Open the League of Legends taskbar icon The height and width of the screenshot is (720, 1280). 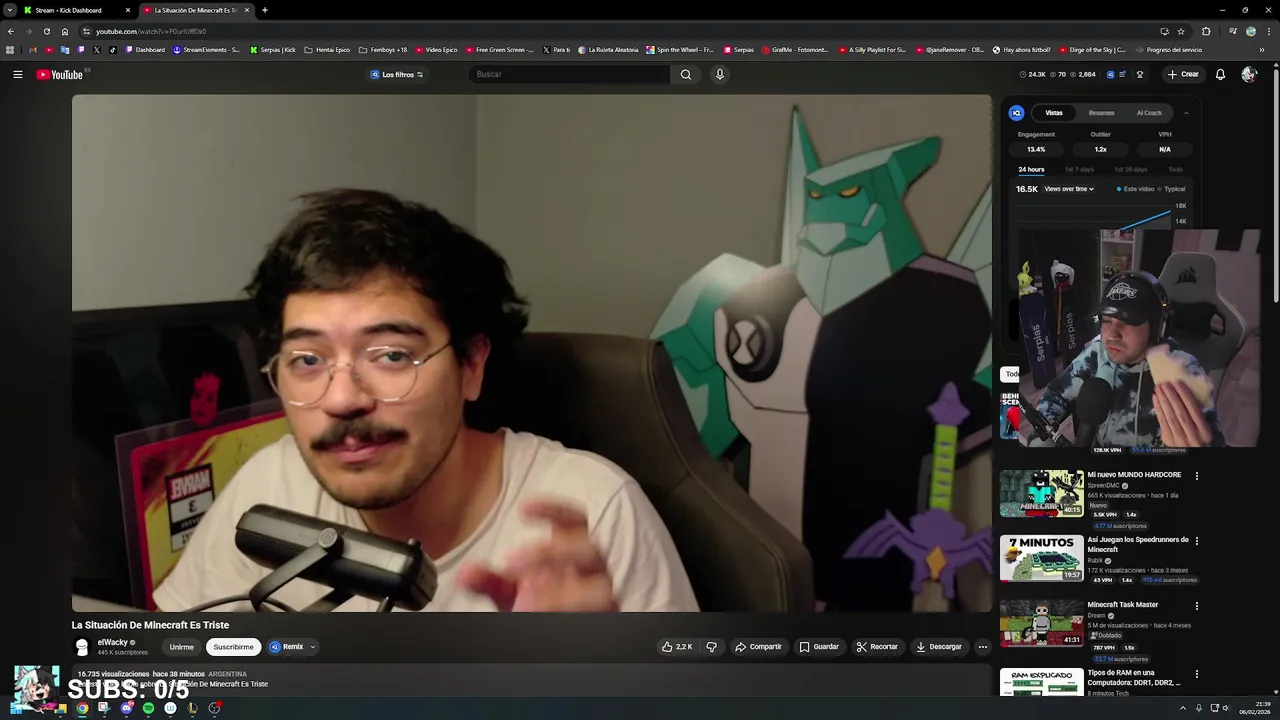click(x=192, y=708)
